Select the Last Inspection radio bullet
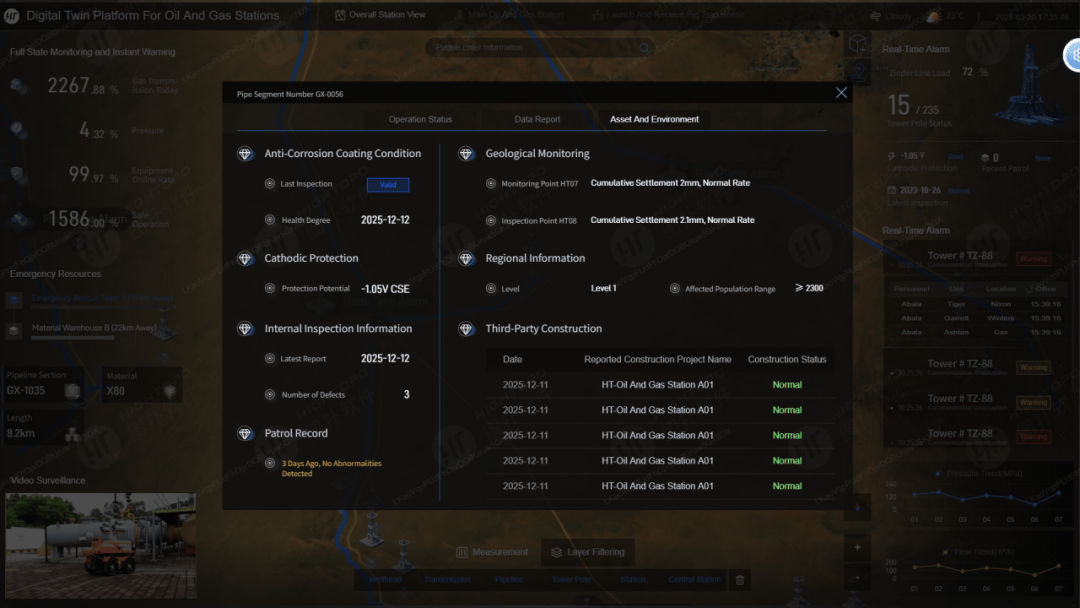The height and width of the screenshot is (608, 1080). (x=270, y=184)
